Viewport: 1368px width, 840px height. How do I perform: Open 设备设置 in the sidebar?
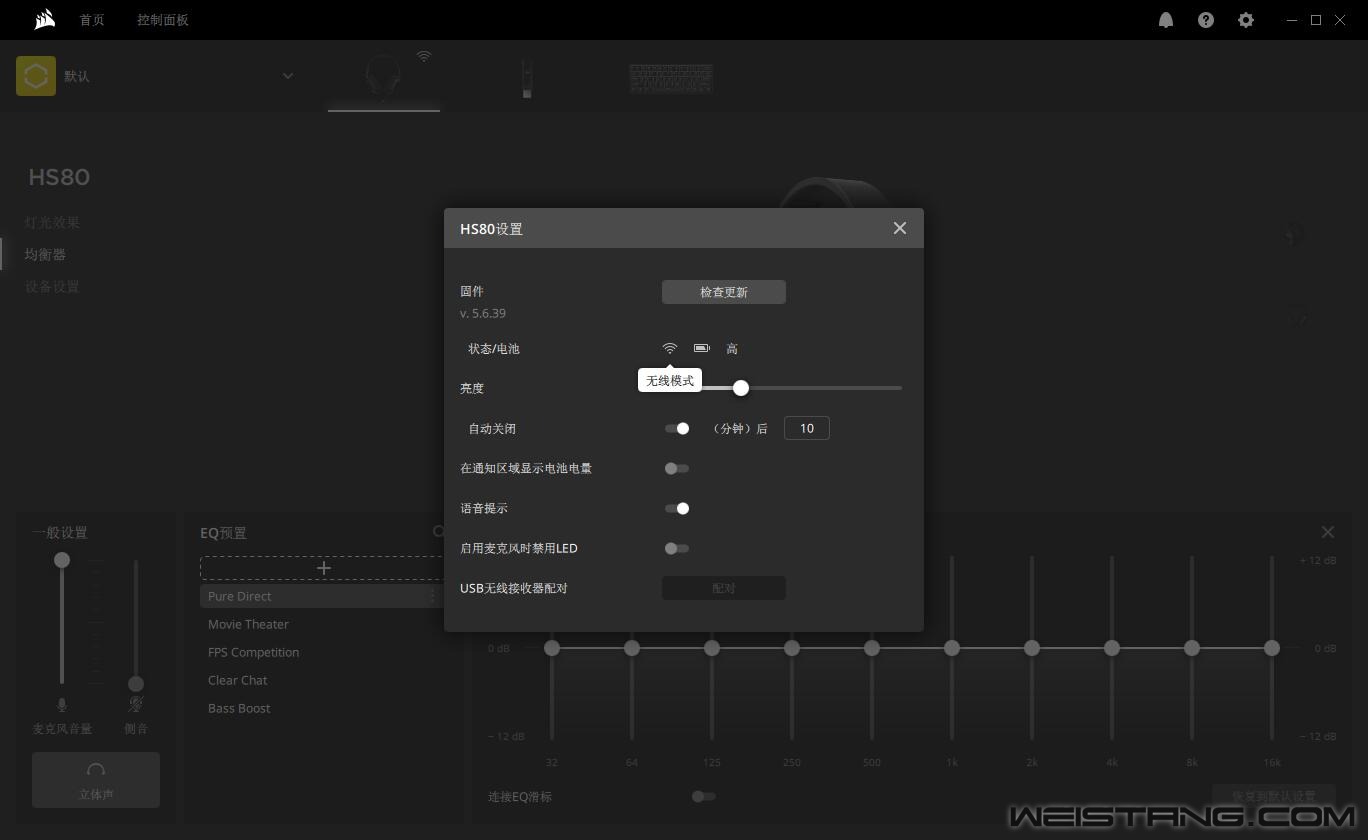(x=52, y=286)
